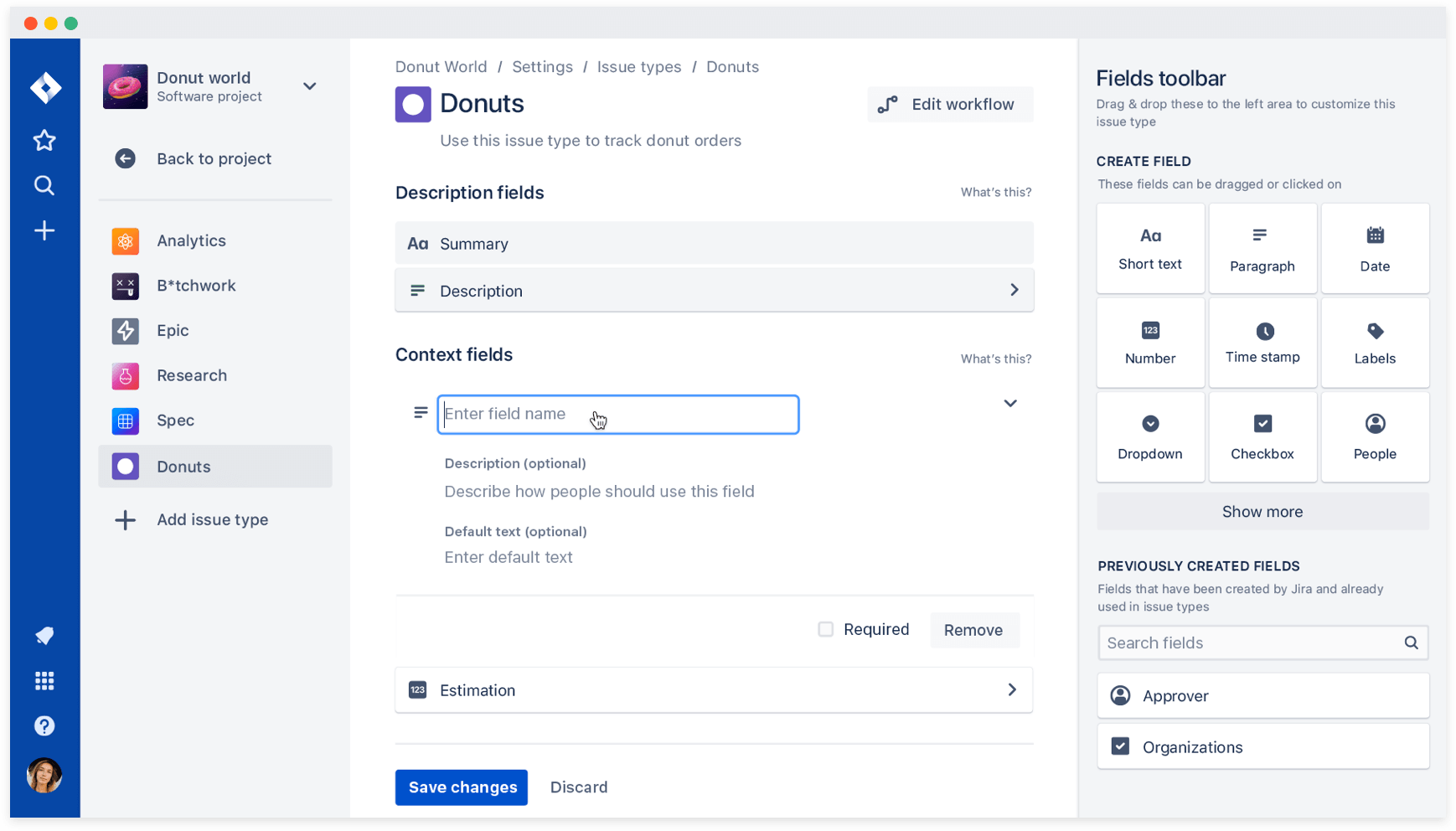Click the Aa icon beside Summary

(x=418, y=244)
